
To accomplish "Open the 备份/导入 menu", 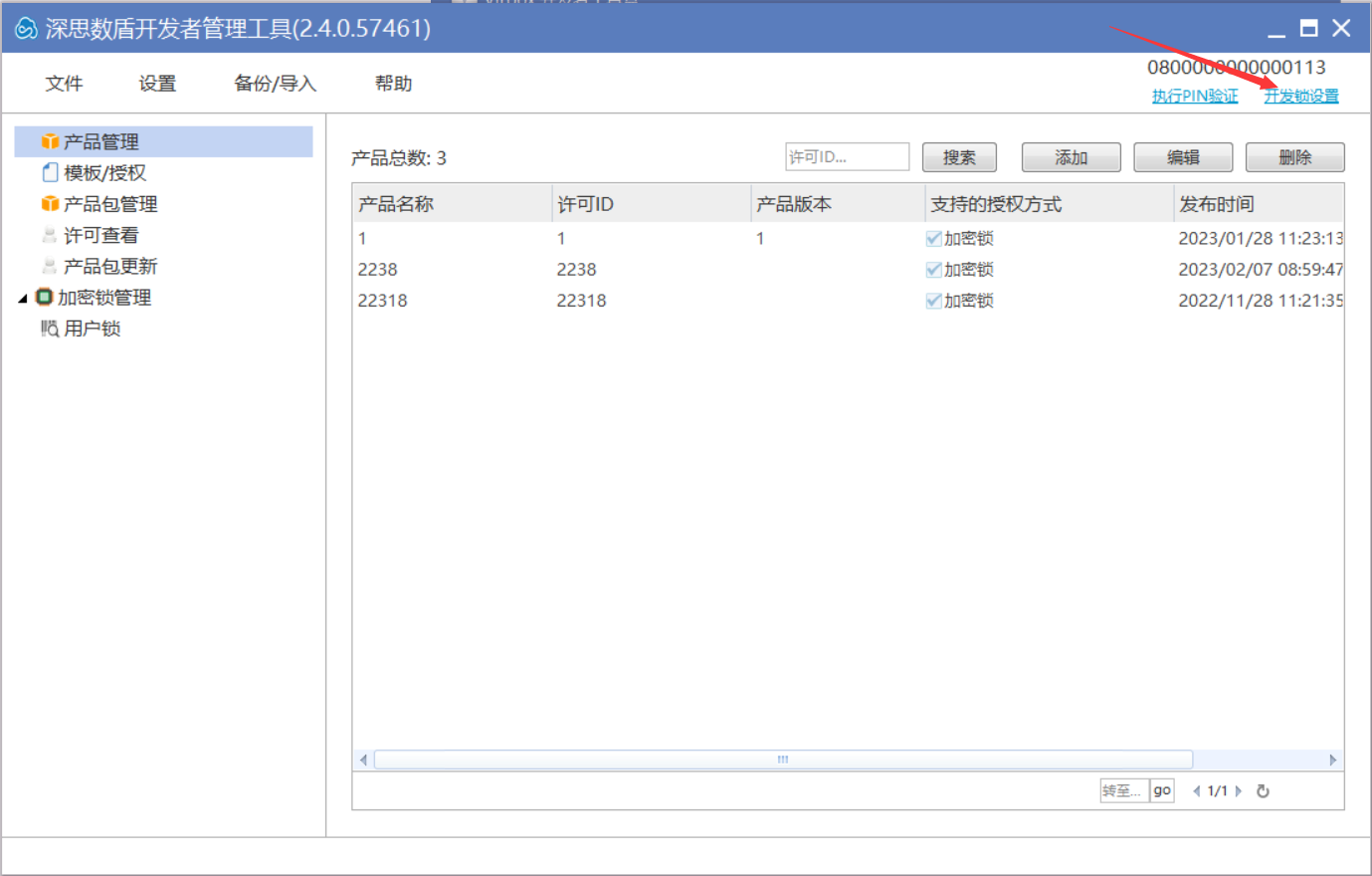I will 275,84.
